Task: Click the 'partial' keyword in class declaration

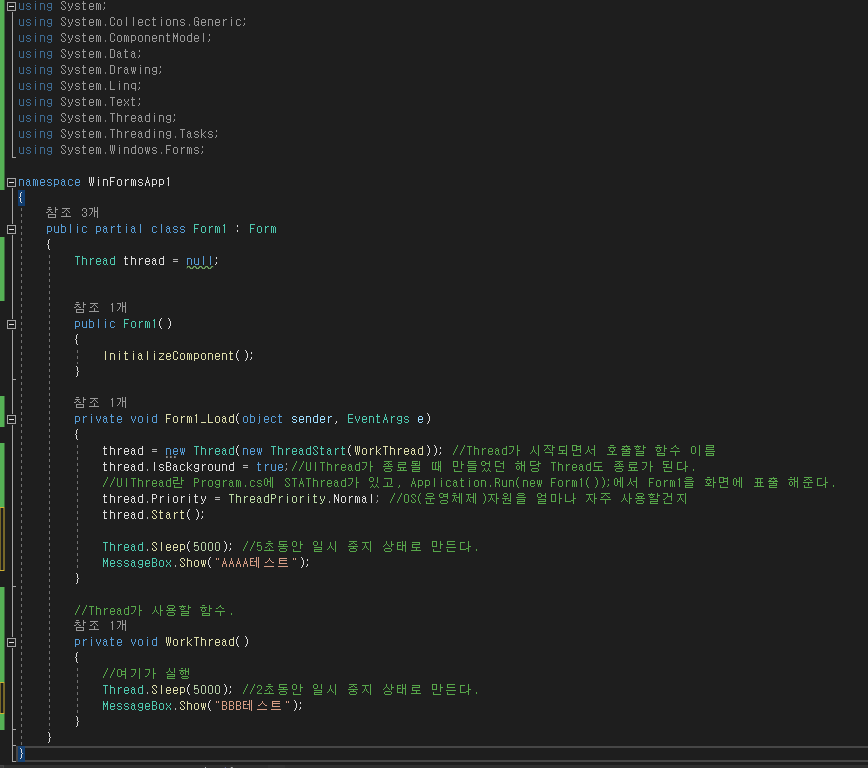Action: pos(119,229)
